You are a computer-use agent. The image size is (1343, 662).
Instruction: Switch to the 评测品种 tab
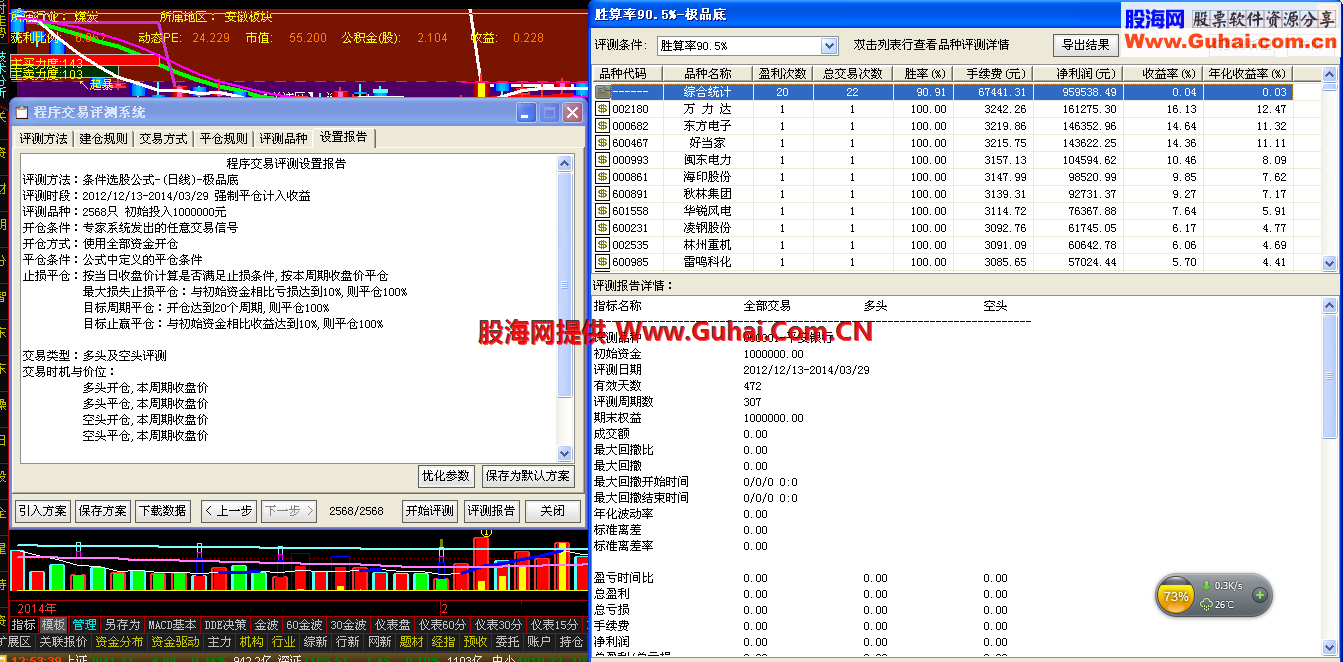click(283, 138)
